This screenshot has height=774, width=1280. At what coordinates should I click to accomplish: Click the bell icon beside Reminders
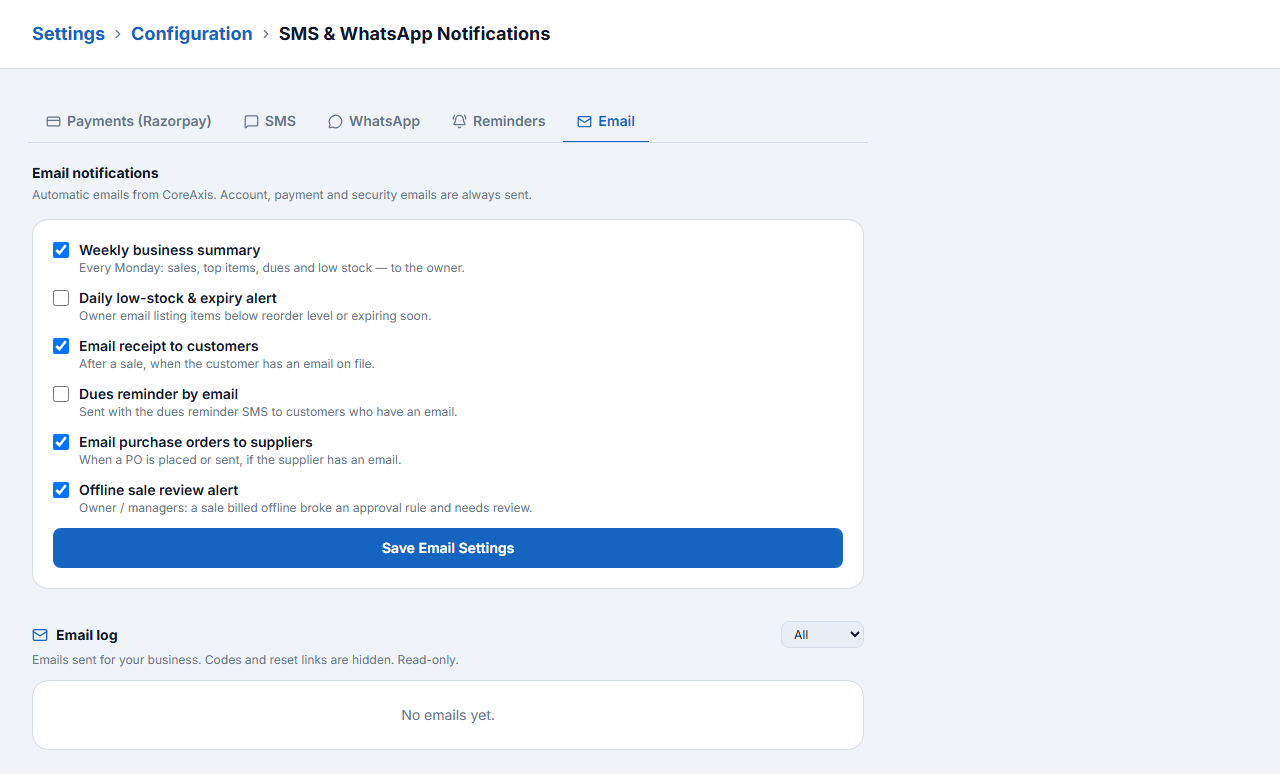pyautogui.click(x=460, y=121)
